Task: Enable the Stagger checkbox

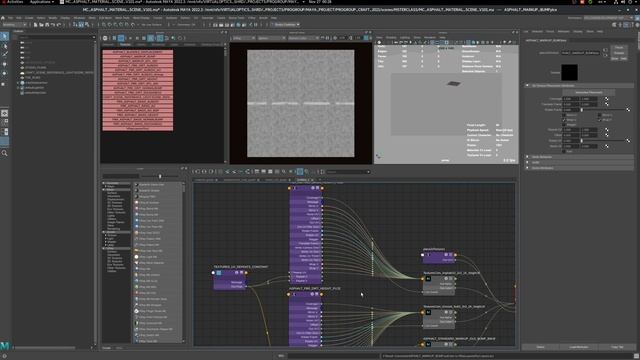Action: (x=564, y=125)
